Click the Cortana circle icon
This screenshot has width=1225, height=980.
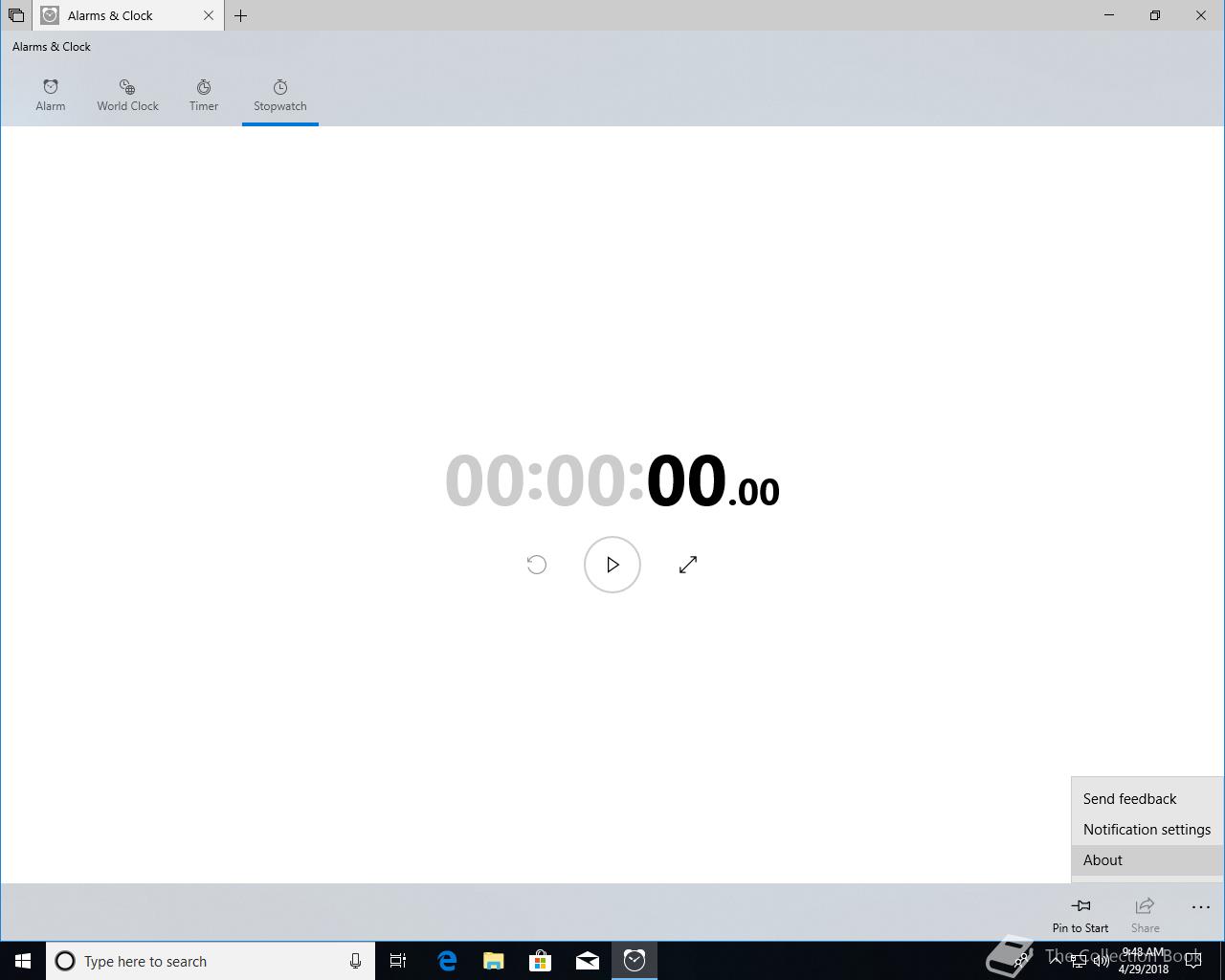point(65,961)
